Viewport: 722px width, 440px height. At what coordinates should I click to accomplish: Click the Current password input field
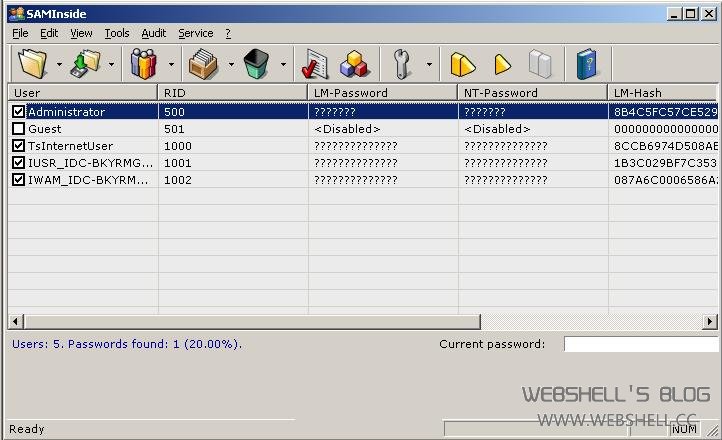[x=641, y=344]
